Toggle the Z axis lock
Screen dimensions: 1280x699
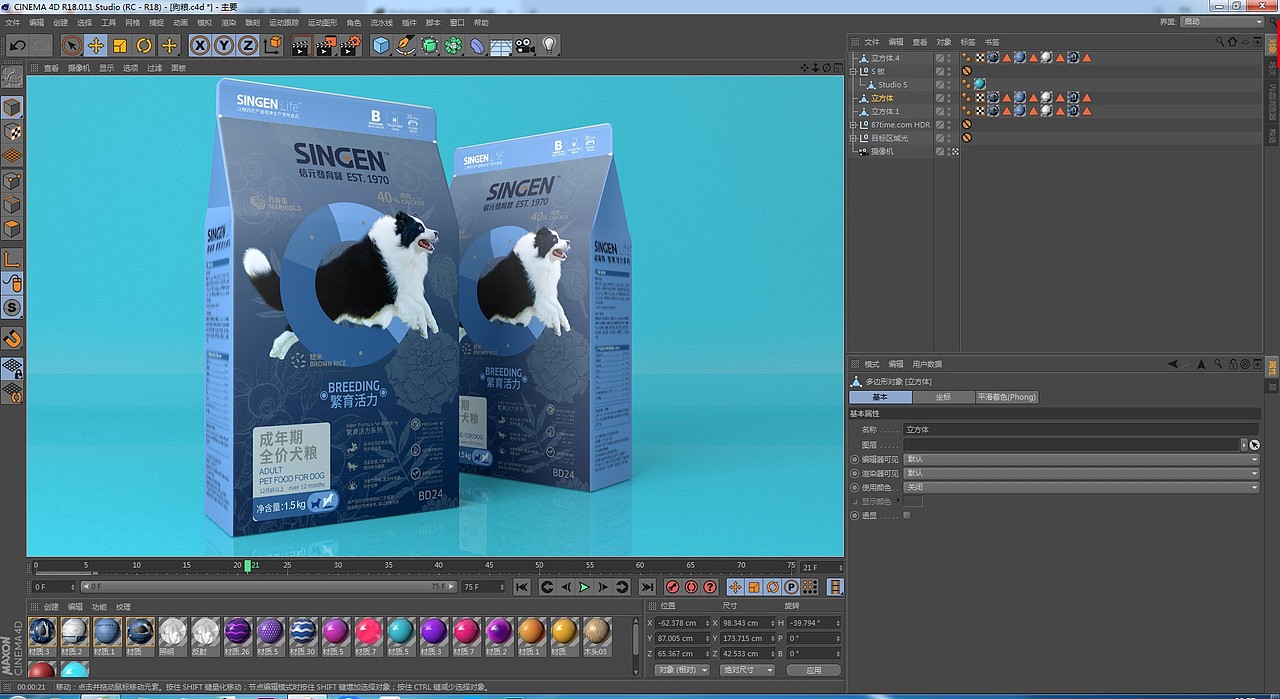point(247,45)
